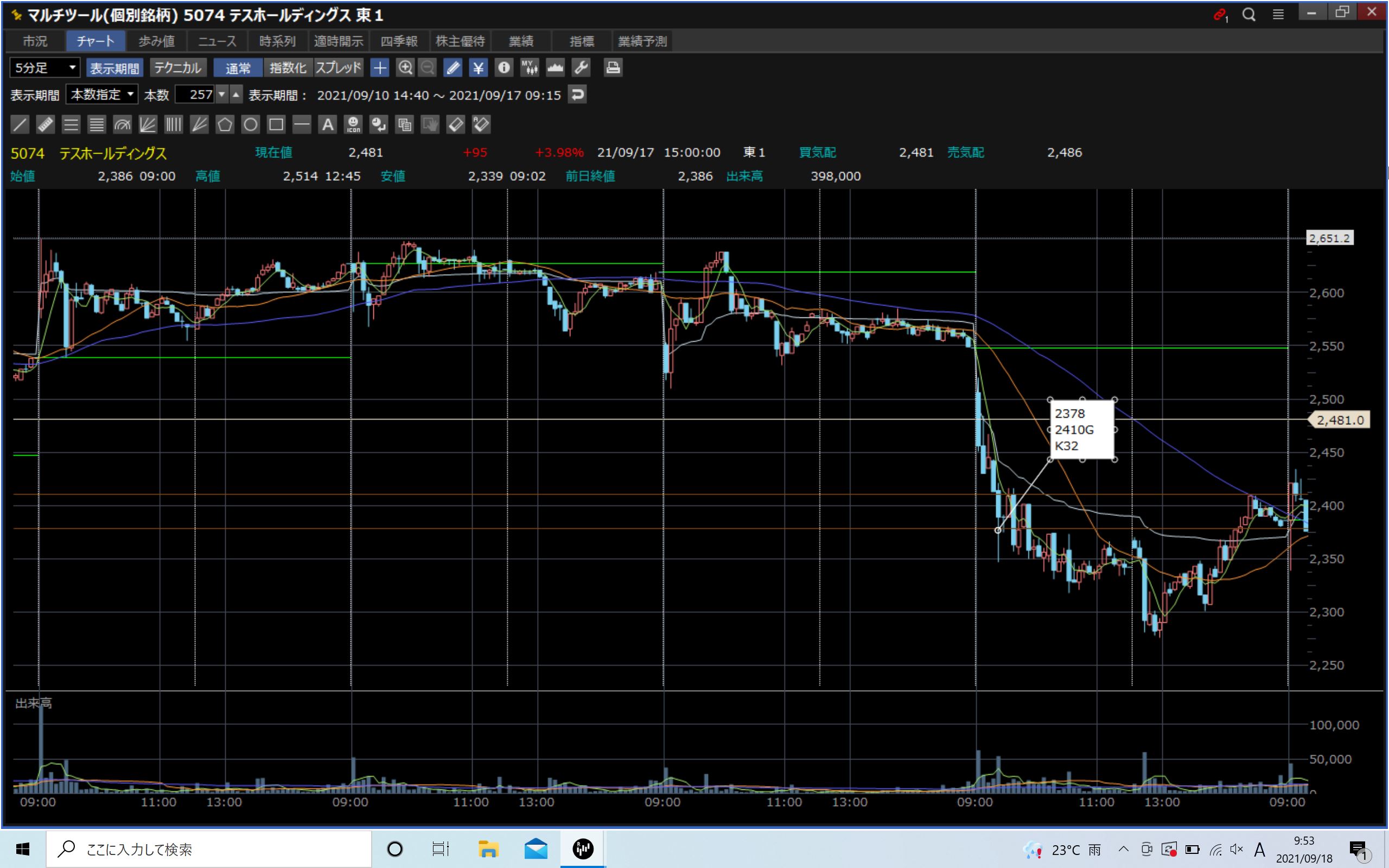Screen dimensions: 1389x868
Task: Switch chart scale to 指数化
Action: point(288,68)
